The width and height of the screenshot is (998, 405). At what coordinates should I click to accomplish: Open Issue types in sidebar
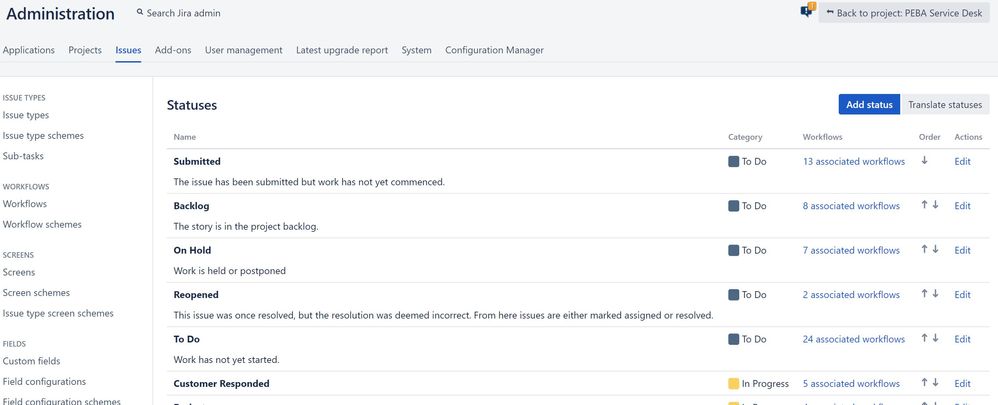[x=25, y=115]
